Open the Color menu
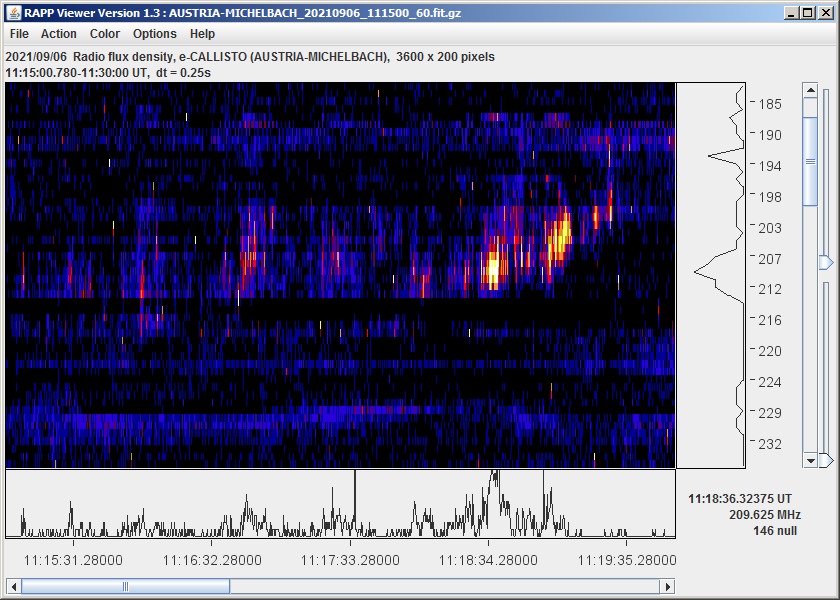 (x=105, y=34)
